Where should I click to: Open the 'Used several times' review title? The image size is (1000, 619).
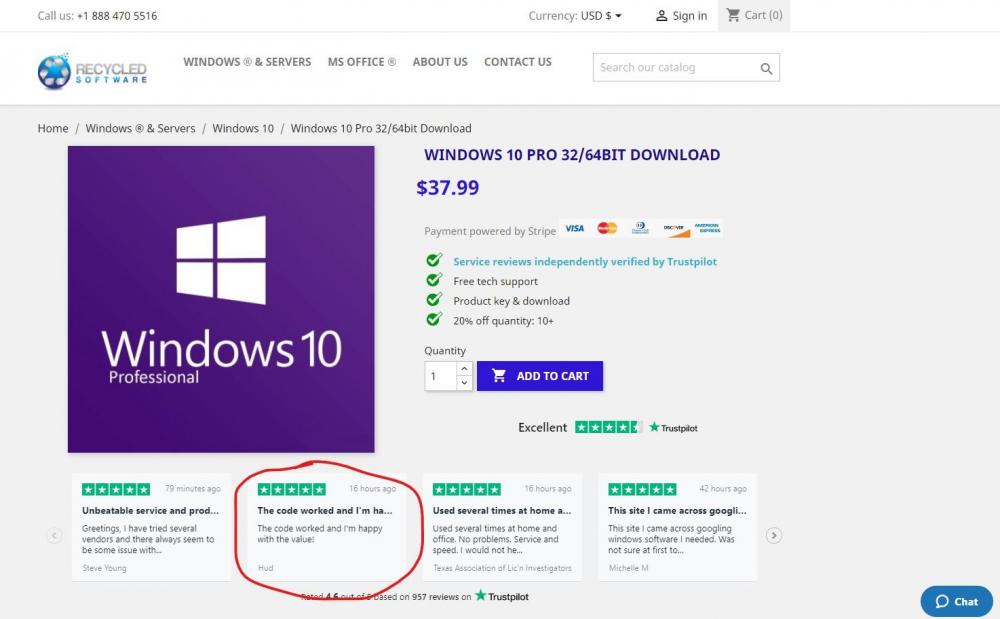pos(502,511)
